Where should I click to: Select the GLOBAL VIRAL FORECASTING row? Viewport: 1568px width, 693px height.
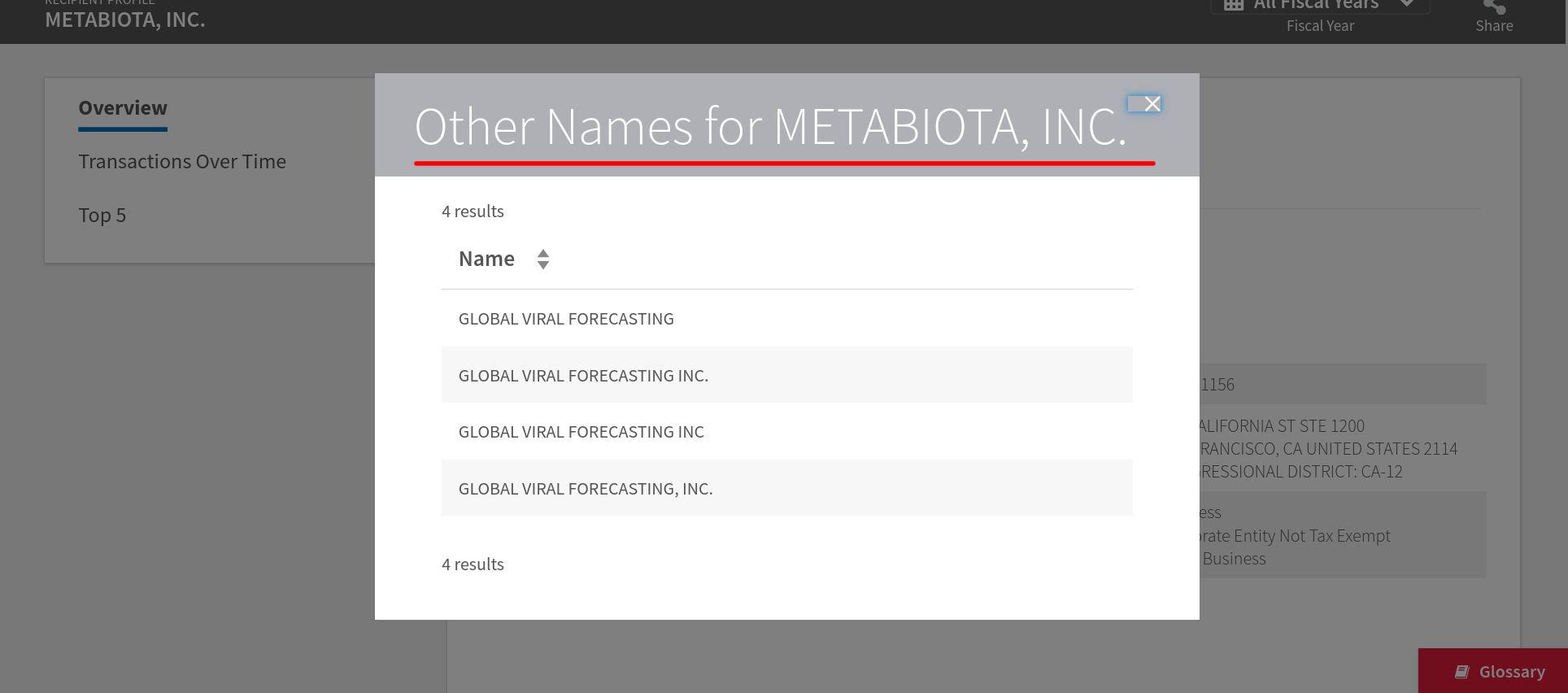click(x=787, y=319)
